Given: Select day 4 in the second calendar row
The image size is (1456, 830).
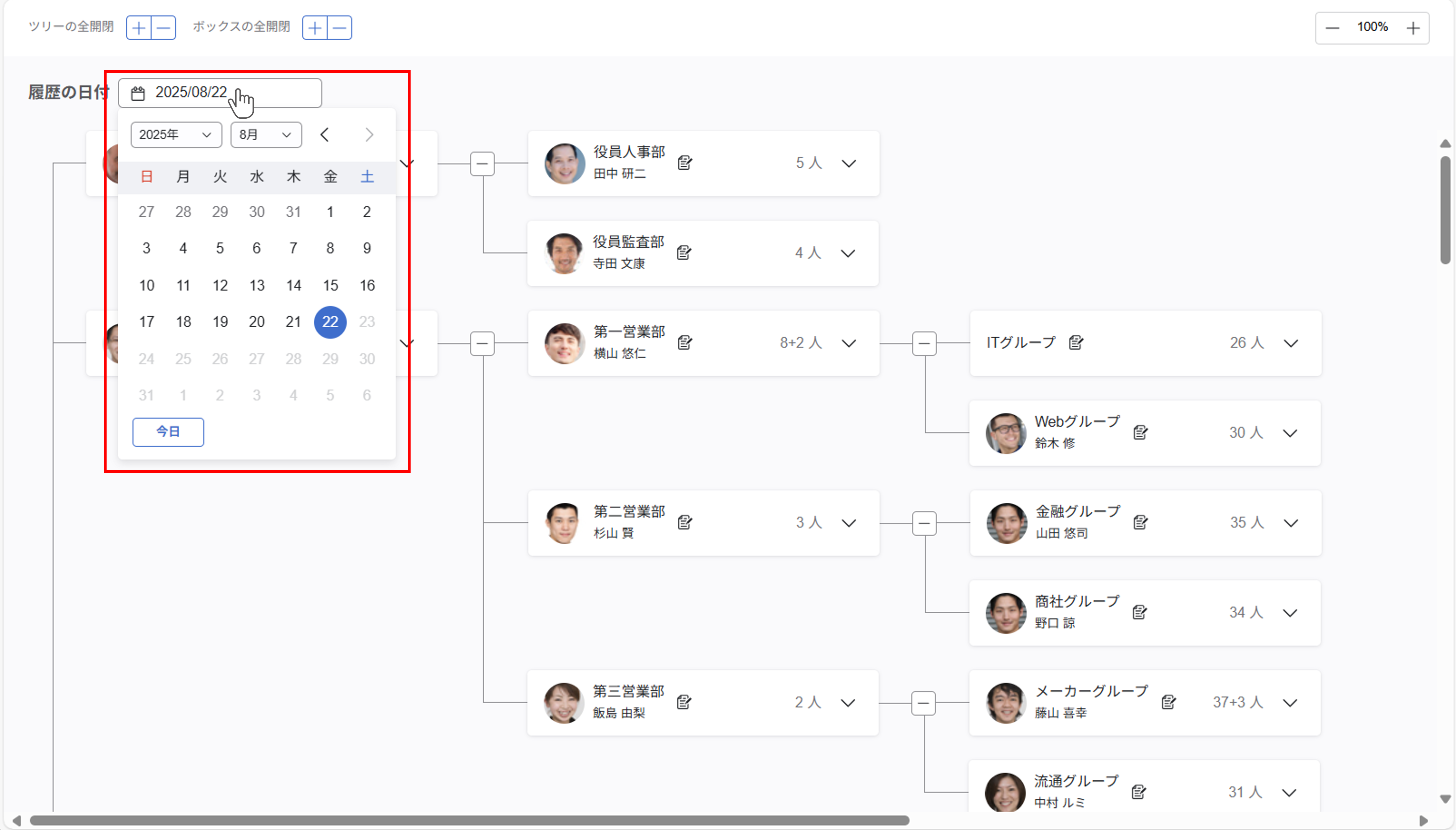Looking at the screenshot, I should [x=183, y=248].
